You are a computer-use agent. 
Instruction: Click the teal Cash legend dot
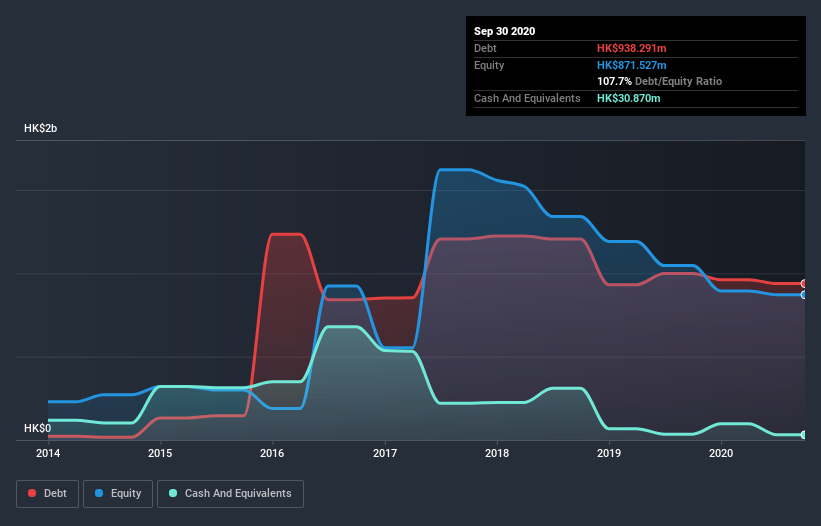tap(173, 493)
